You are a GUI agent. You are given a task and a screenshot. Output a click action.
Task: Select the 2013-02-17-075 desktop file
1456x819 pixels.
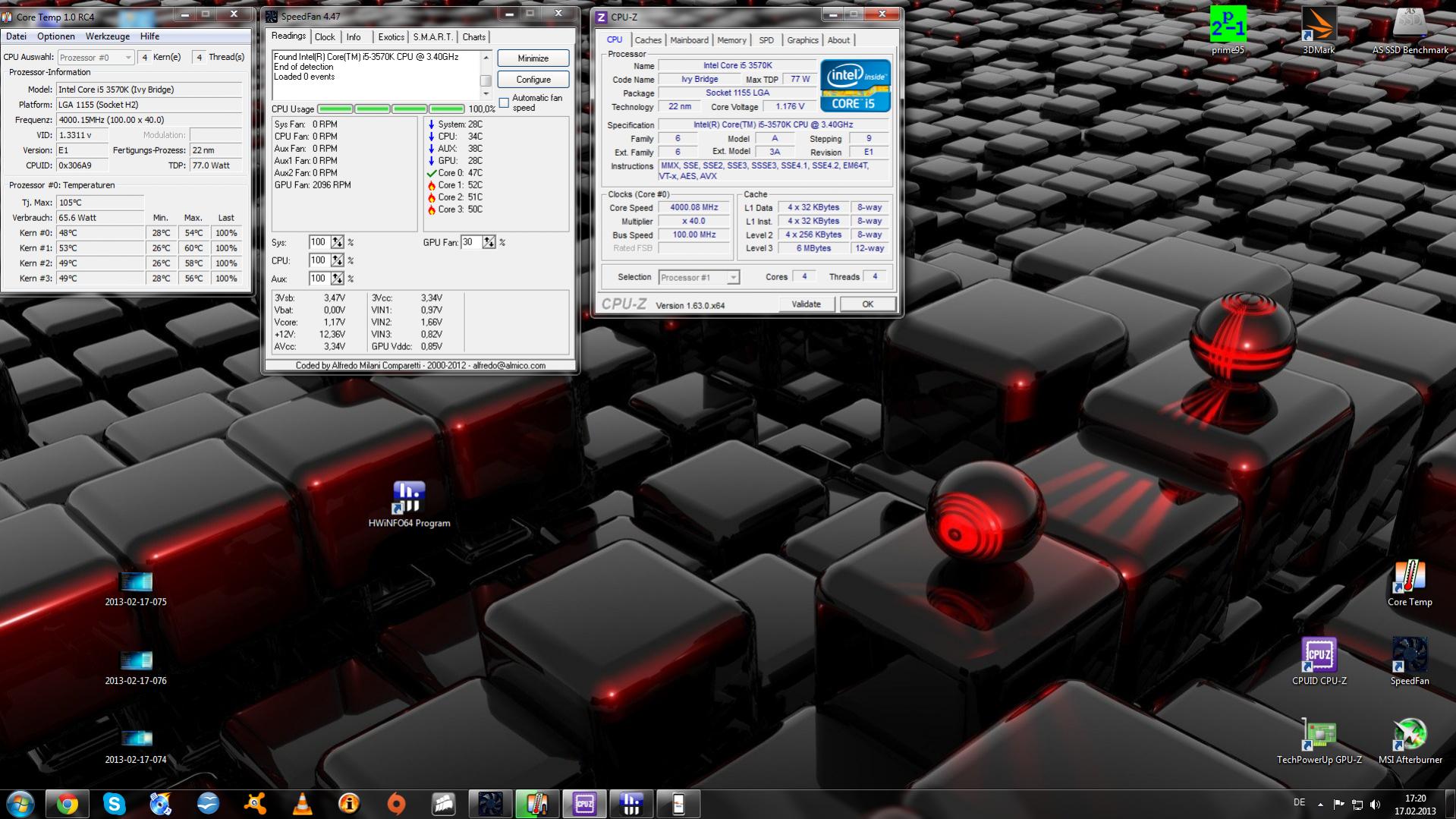pos(136,589)
